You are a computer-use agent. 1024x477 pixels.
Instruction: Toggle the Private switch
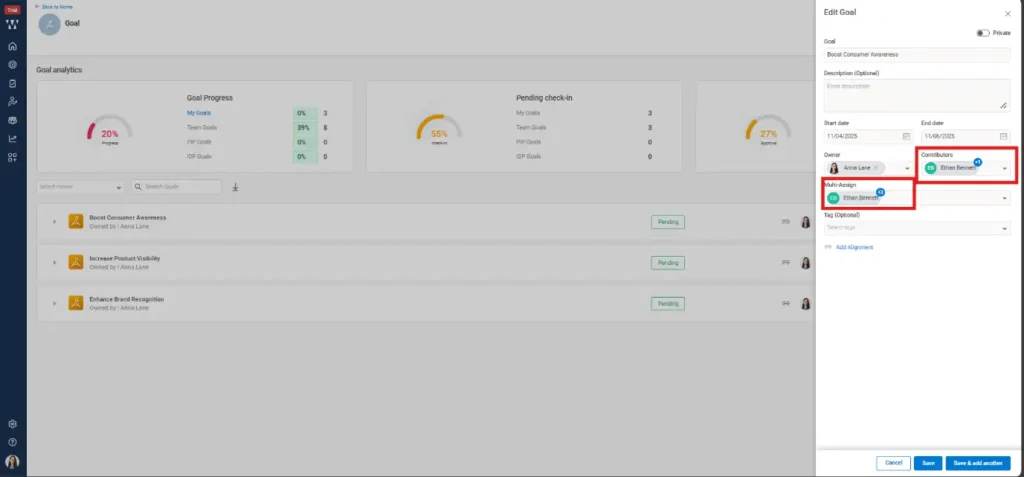coord(983,33)
